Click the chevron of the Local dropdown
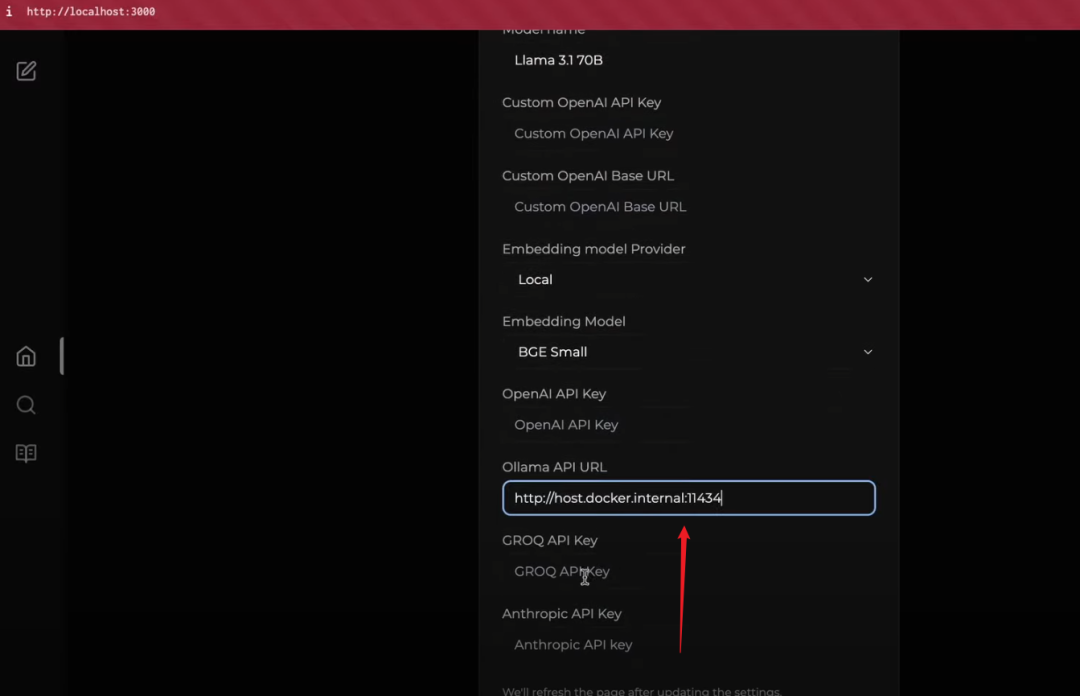This screenshot has width=1080, height=696. [867, 280]
